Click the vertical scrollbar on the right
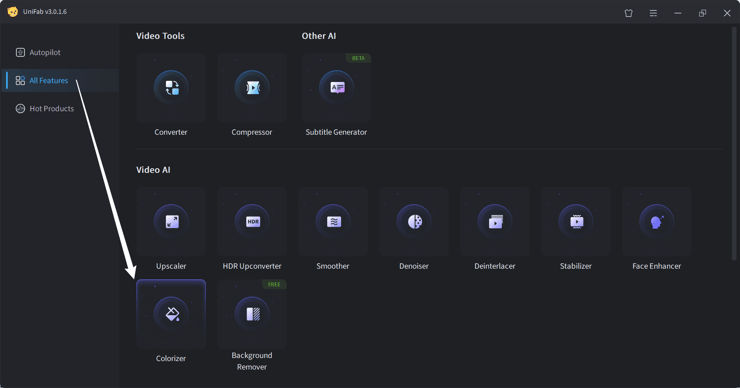Image resolution: width=740 pixels, height=388 pixels. click(x=734, y=143)
